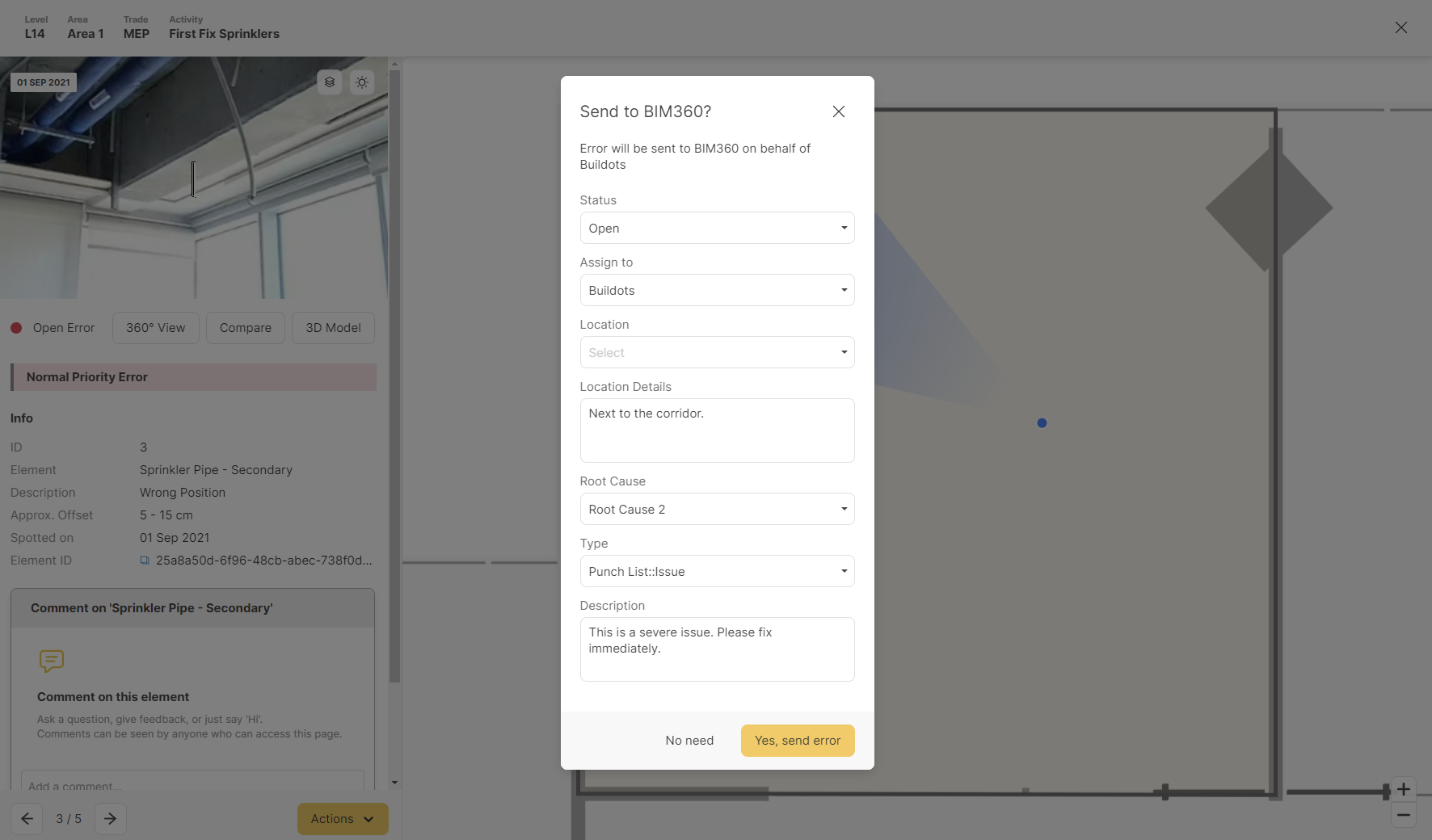Click the MEP trade label
The width and height of the screenshot is (1432, 840).
tap(137, 34)
